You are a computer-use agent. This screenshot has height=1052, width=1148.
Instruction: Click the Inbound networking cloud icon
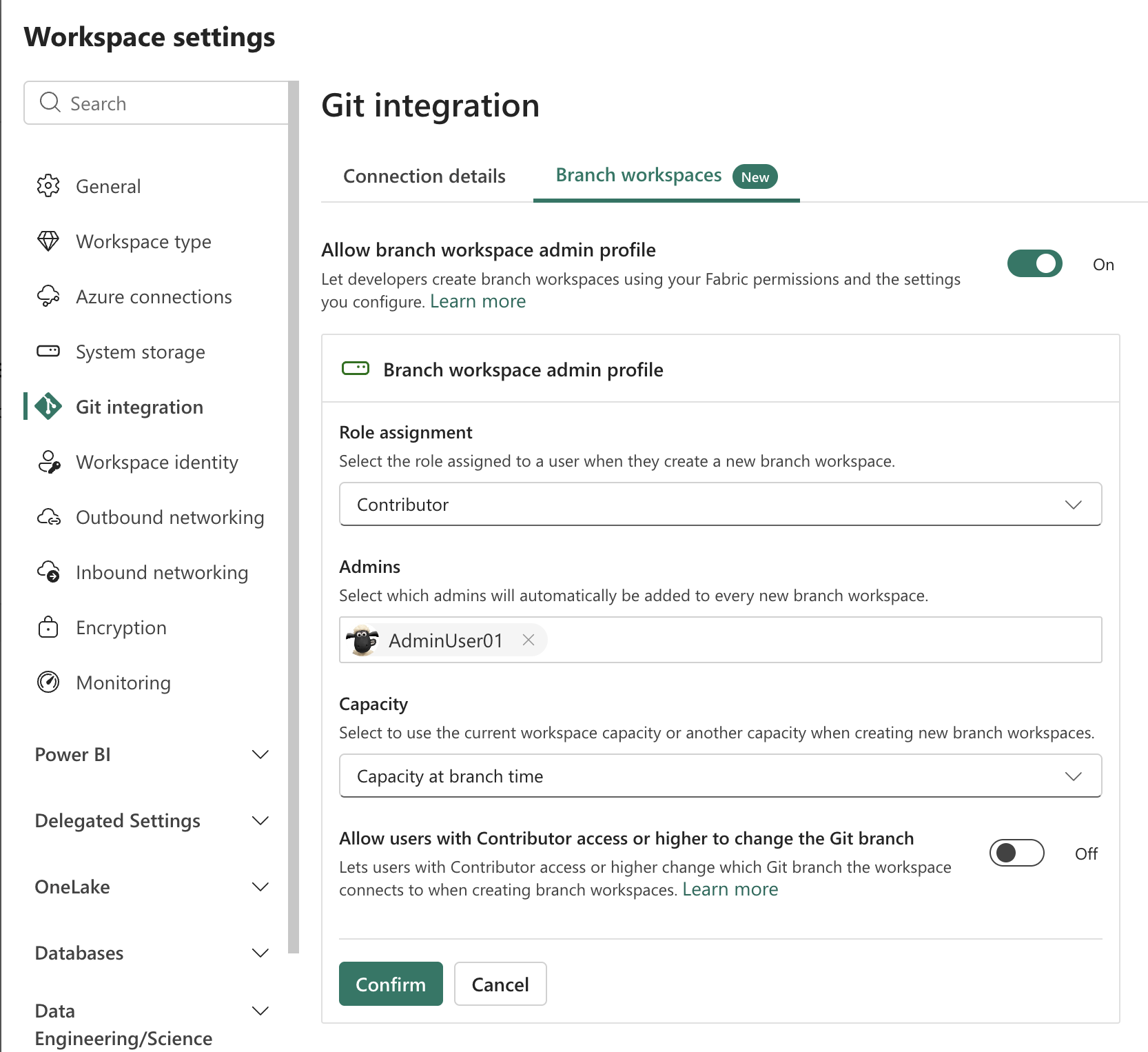48,572
